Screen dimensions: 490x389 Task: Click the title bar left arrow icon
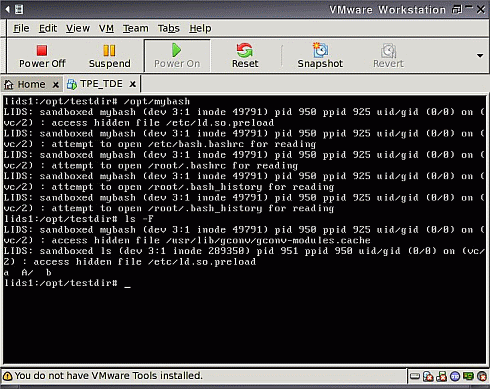7,9
